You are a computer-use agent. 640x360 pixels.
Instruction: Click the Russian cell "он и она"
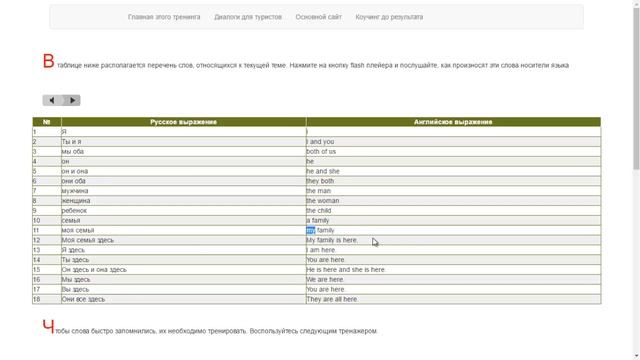coord(184,171)
